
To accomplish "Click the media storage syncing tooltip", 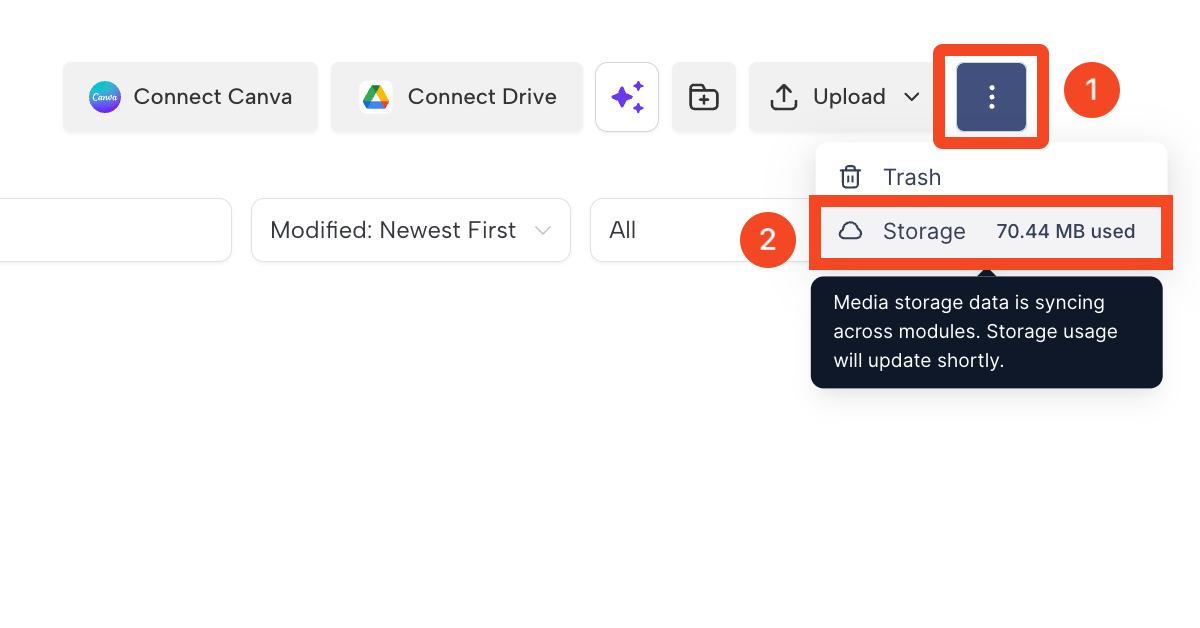I will (987, 332).
